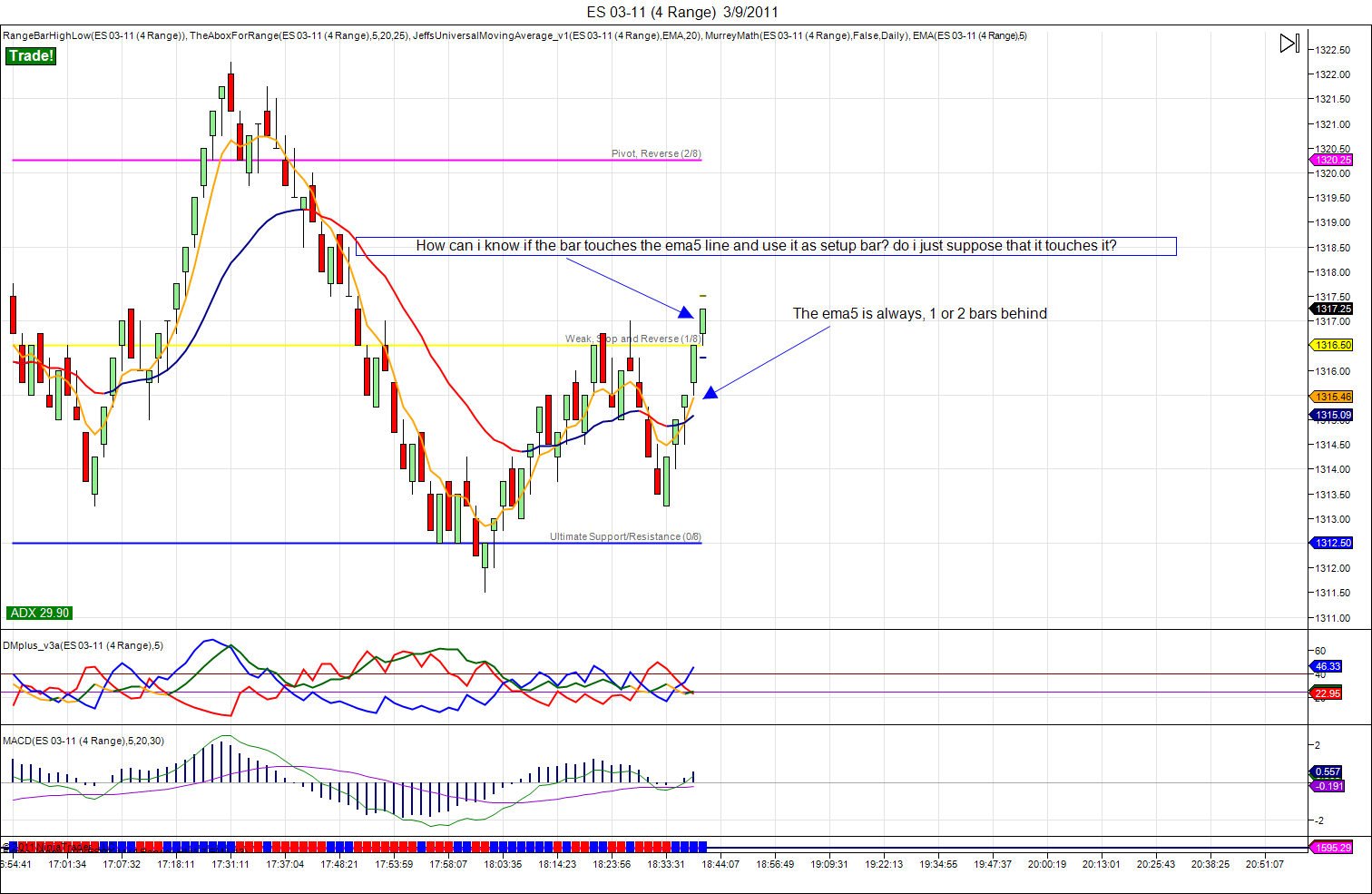Select the Pivot, Reverse (2/8) label
Screen dimensions: 1372x894
pyautogui.click(x=656, y=153)
